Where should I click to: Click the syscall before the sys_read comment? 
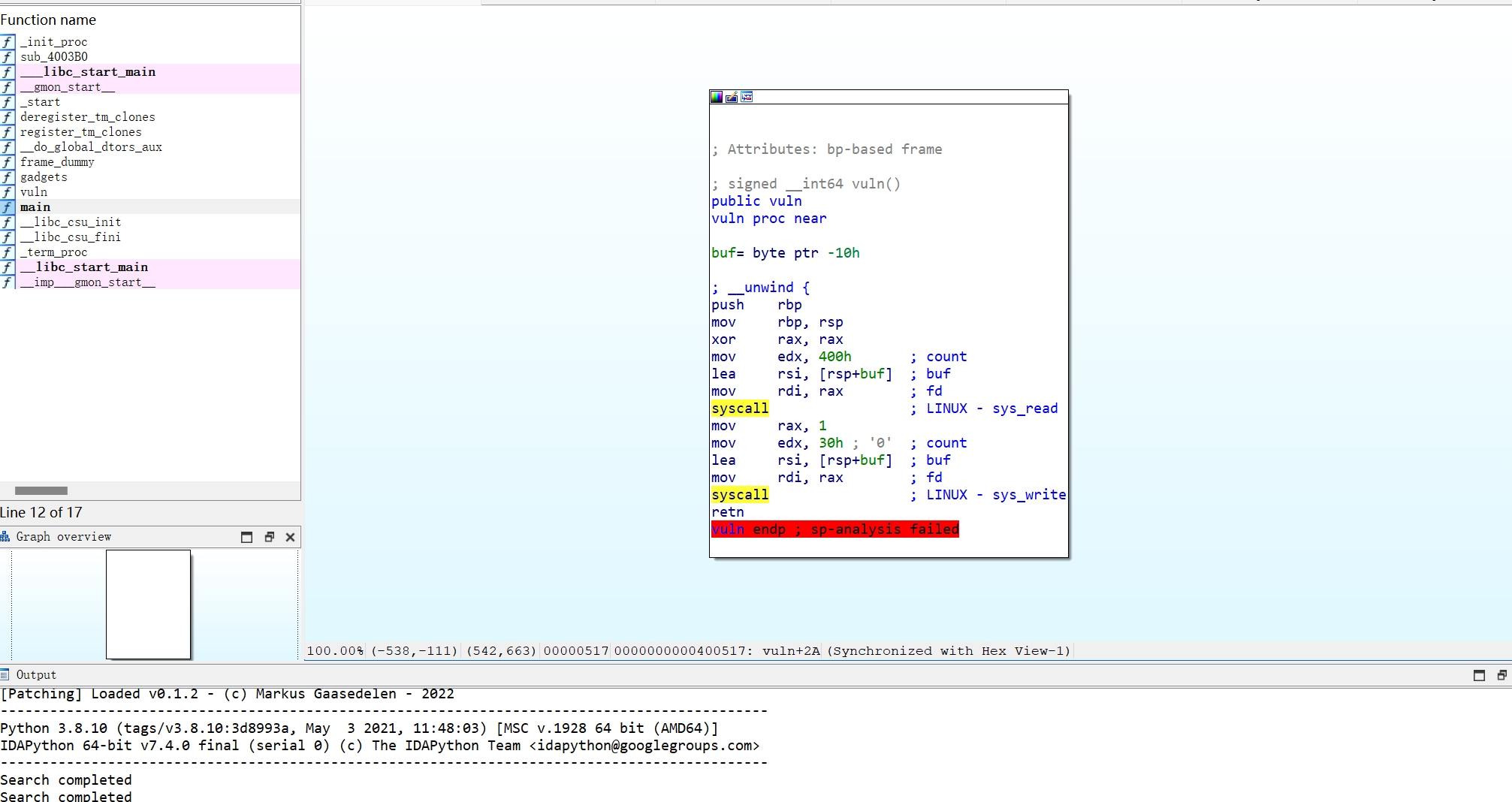coord(740,409)
